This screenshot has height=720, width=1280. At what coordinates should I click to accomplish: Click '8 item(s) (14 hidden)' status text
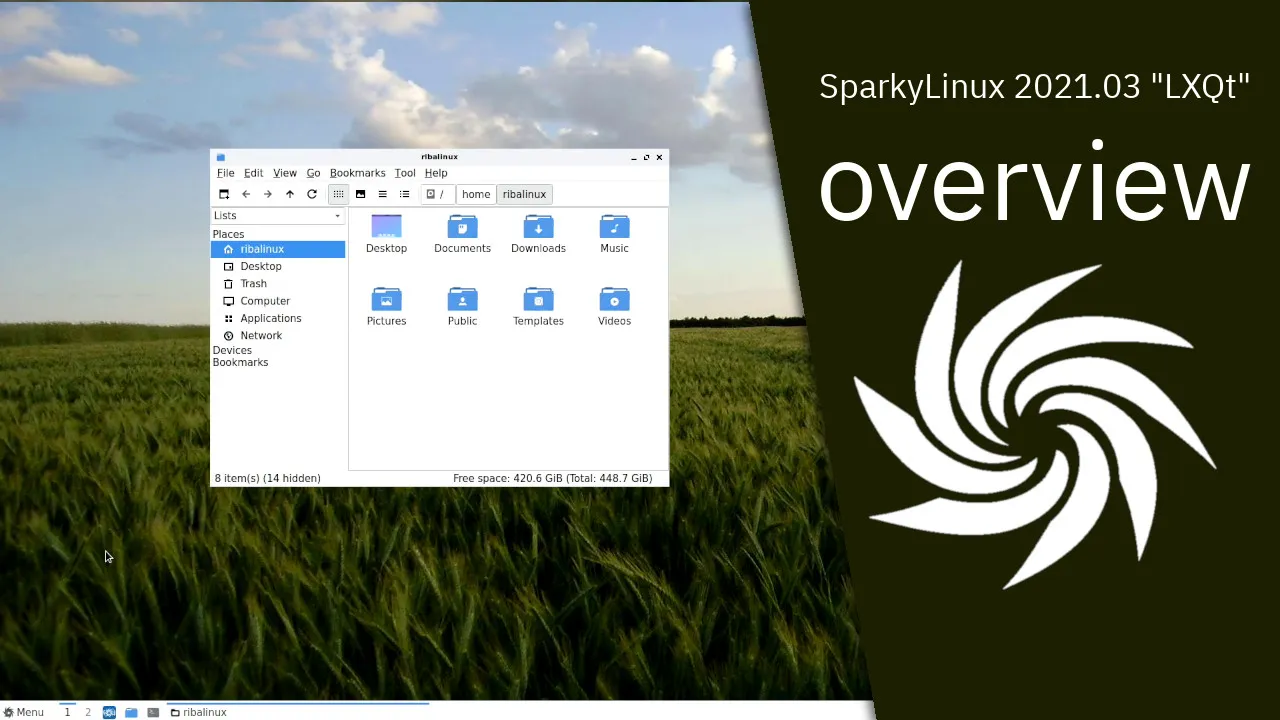pyautogui.click(x=268, y=479)
